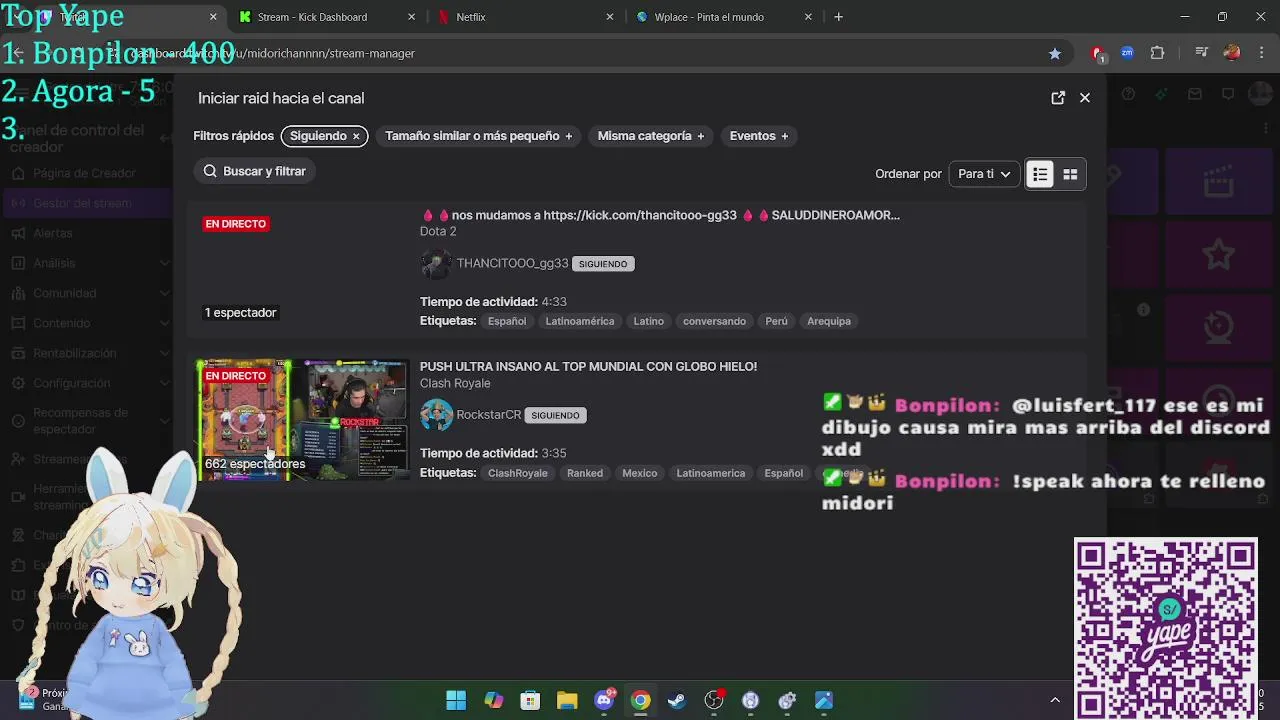
Task: Open Steam from the taskbar
Action: coord(677,700)
